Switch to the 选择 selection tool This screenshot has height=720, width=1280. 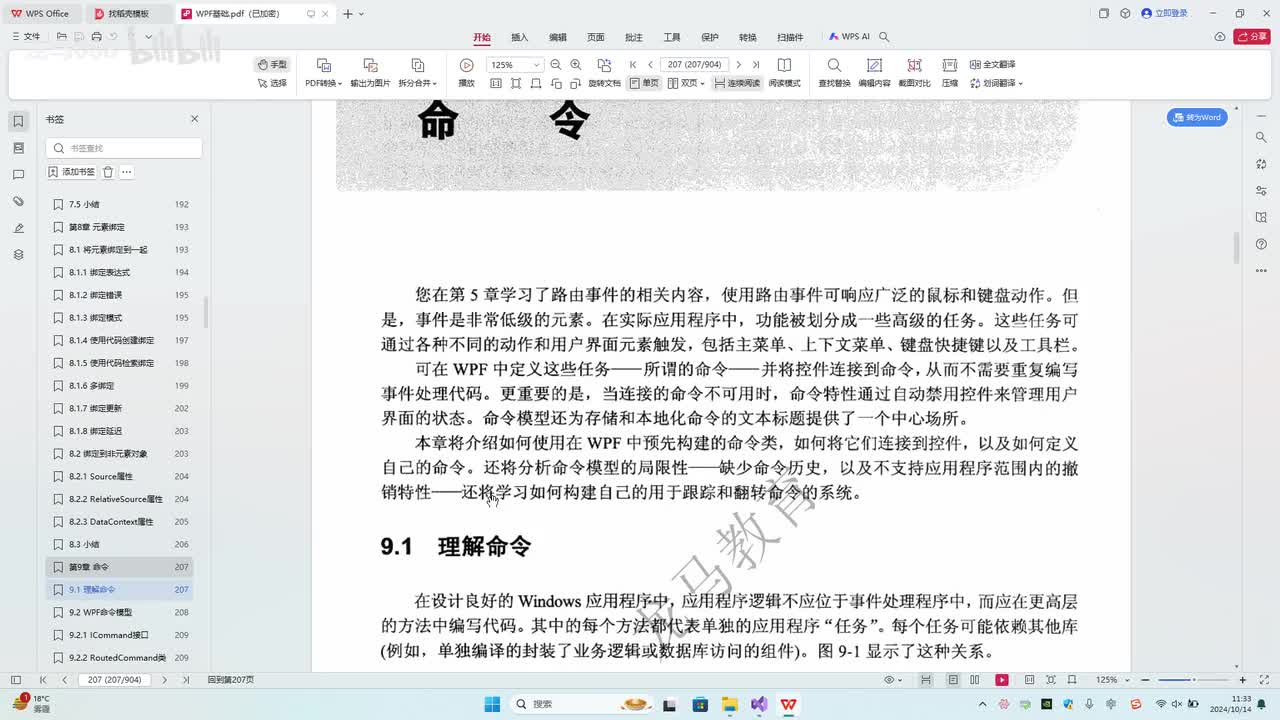[271, 83]
